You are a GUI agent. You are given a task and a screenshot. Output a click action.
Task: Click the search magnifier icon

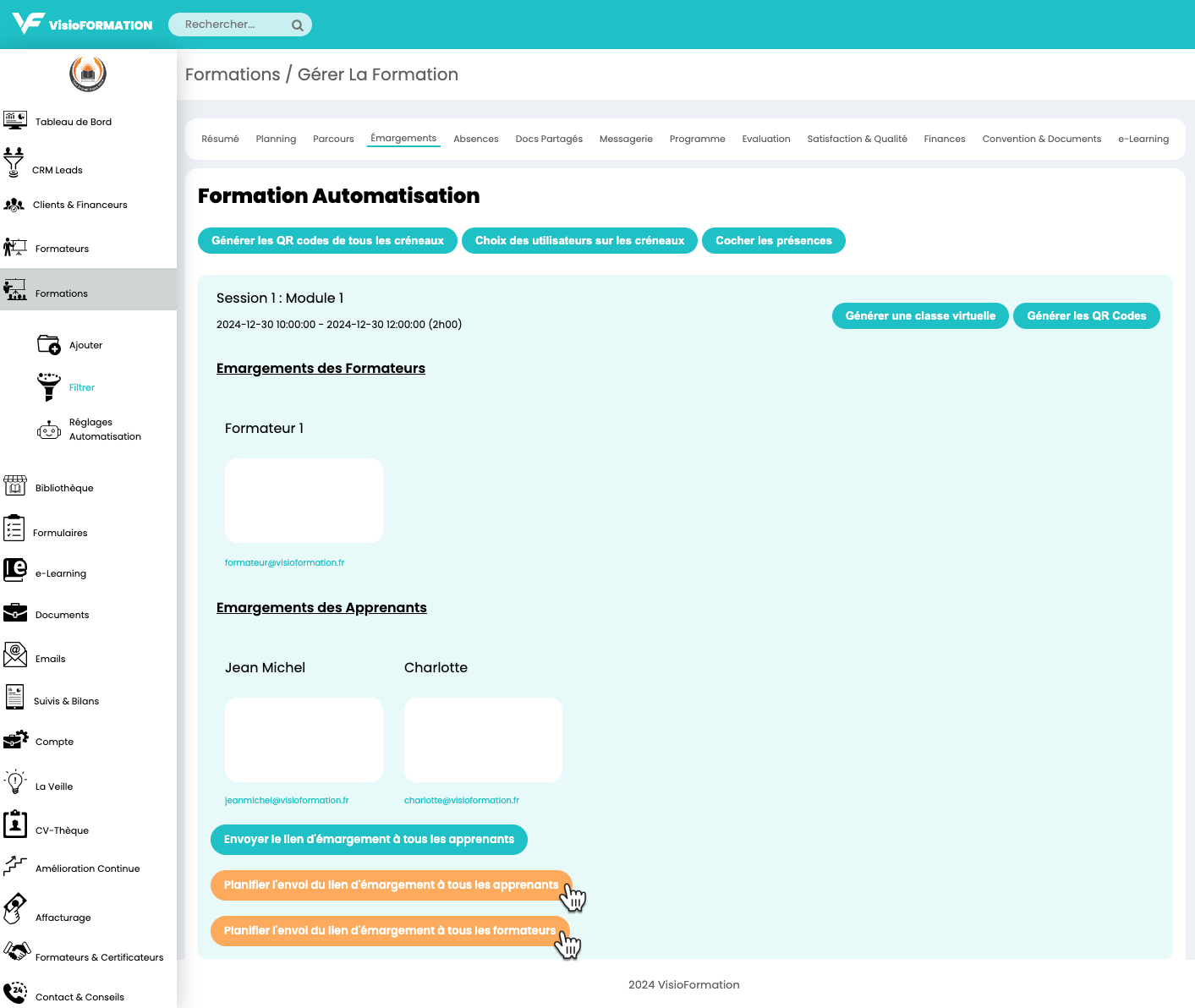(x=298, y=25)
